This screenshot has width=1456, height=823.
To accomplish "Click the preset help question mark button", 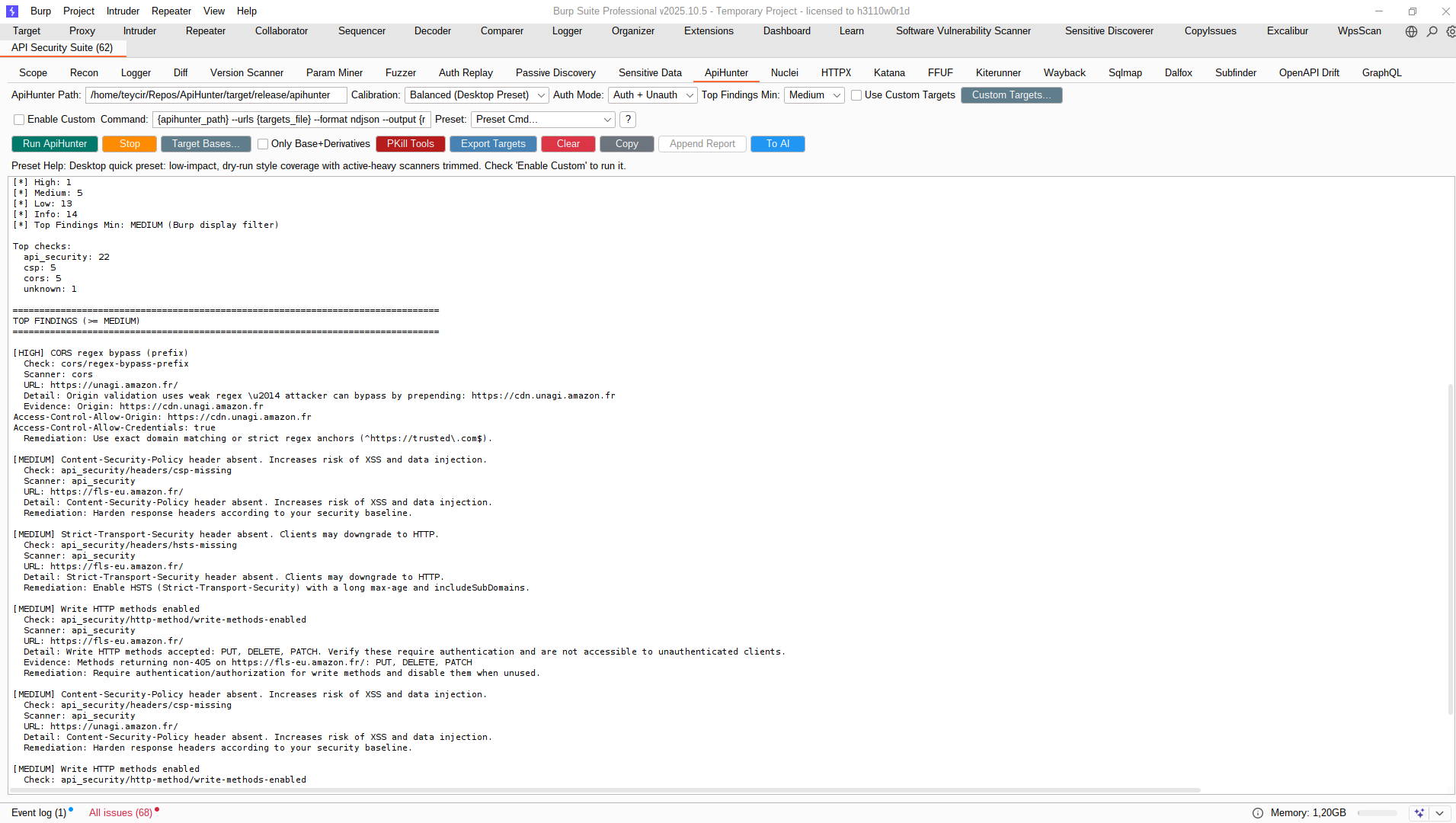I will [x=628, y=120].
